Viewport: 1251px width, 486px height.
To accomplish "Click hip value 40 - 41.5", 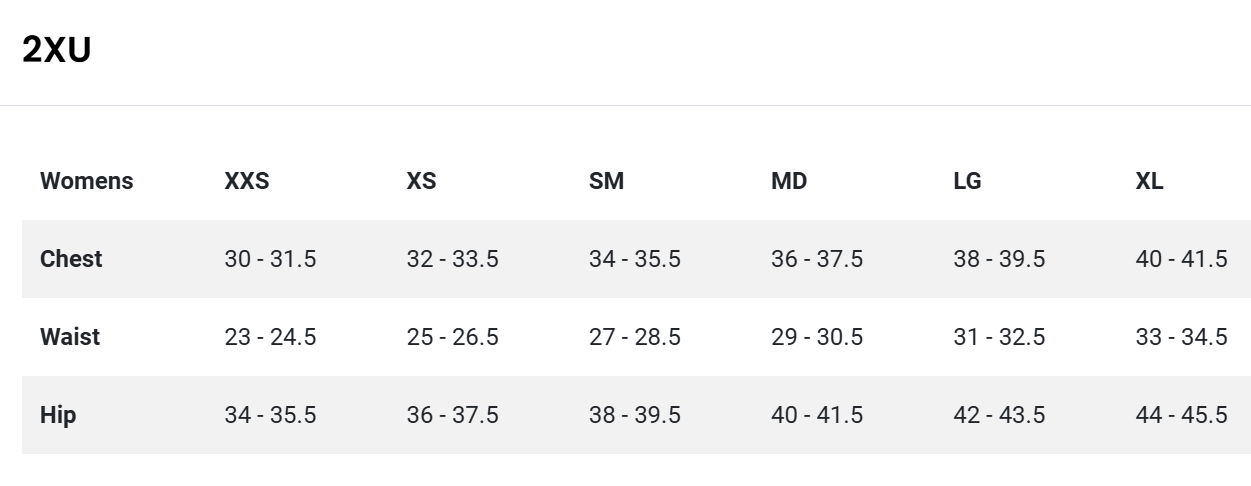I will (817, 415).
